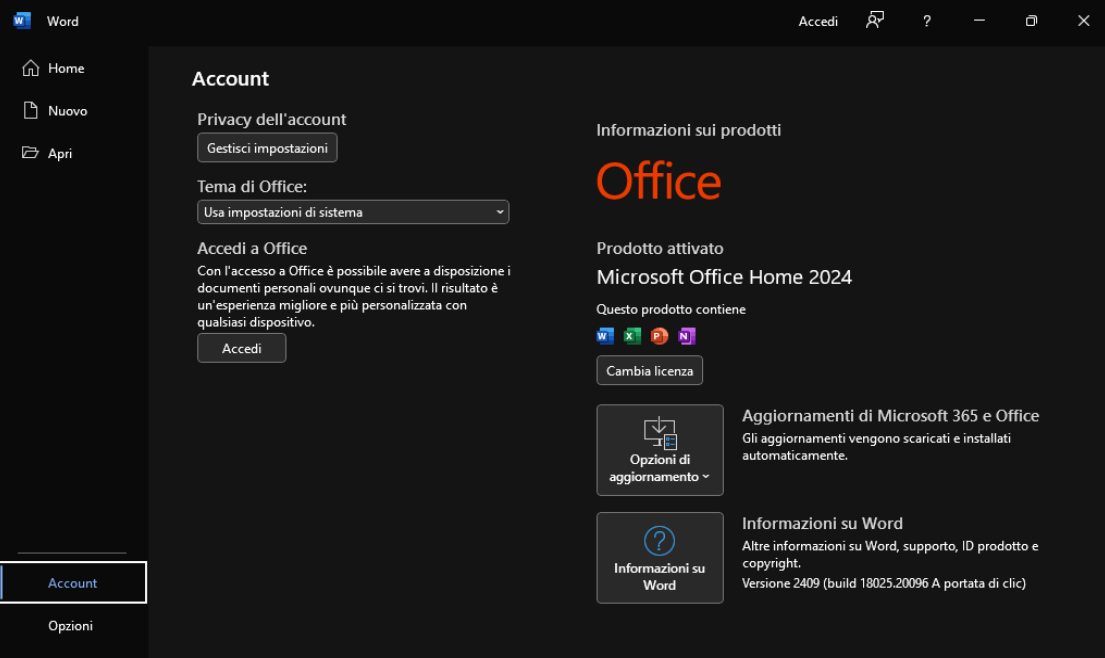Click the Versione 2409 build text
Screen dimensions: 1105x658
[x=884, y=583]
